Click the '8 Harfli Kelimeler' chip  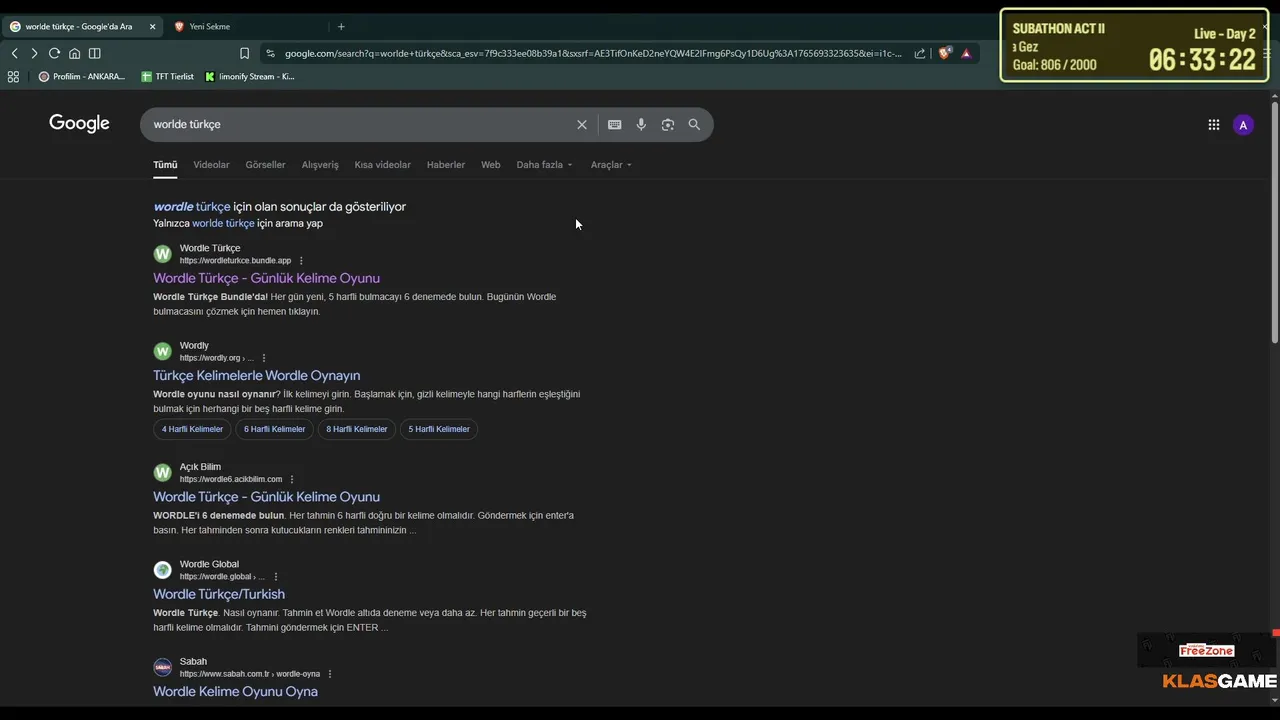click(356, 429)
